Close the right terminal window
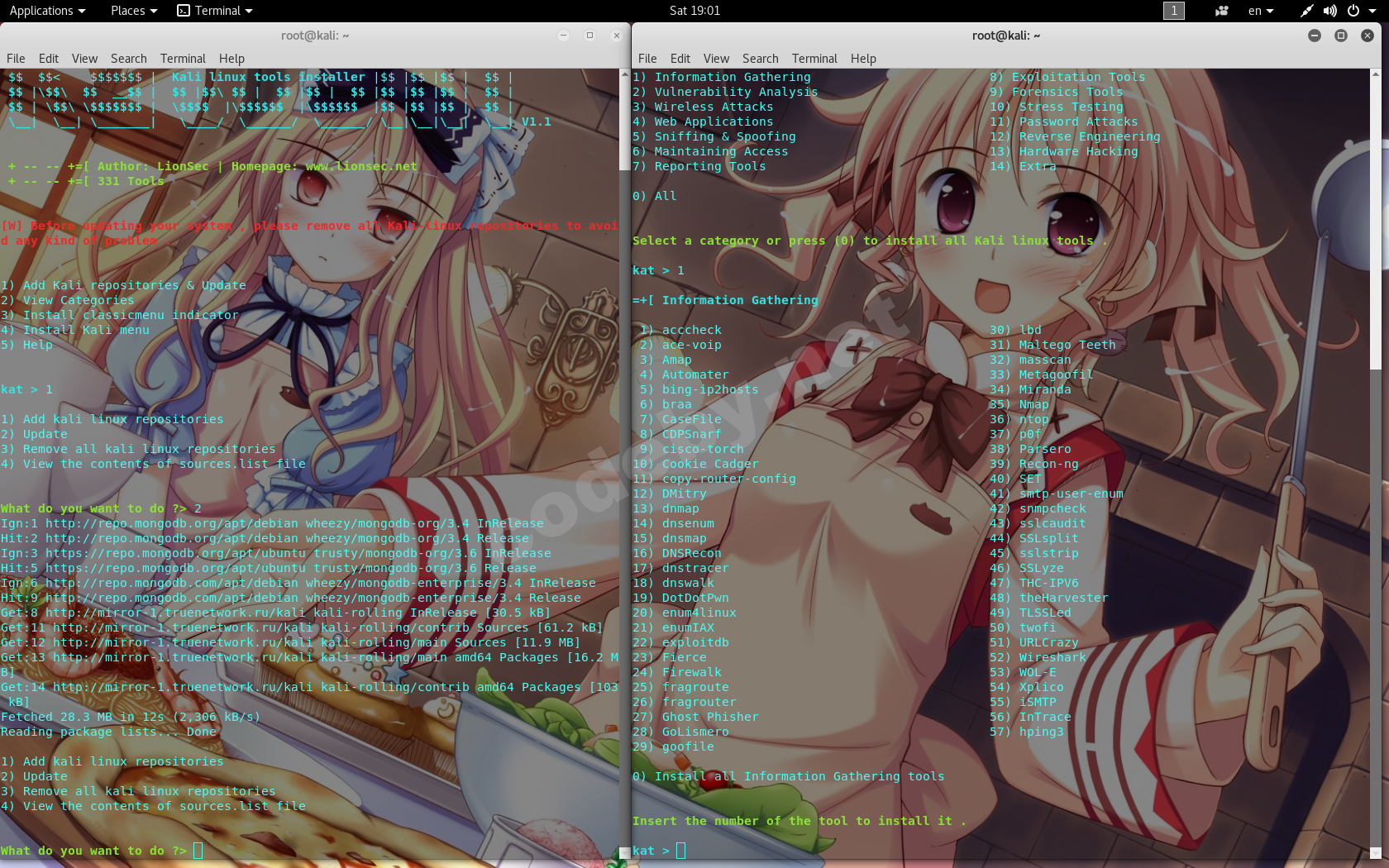 1368,36
